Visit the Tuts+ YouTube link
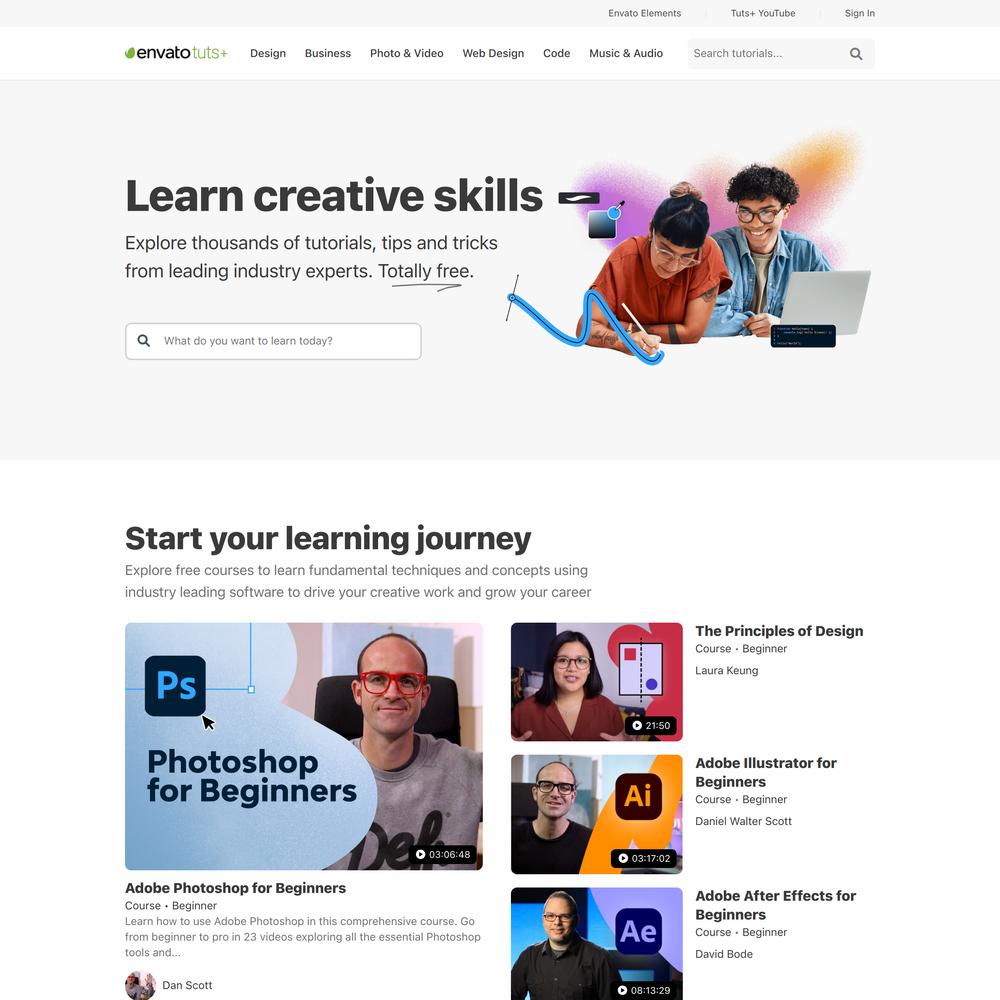Image resolution: width=1000 pixels, height=1000 pixels. tap(763, 13)
